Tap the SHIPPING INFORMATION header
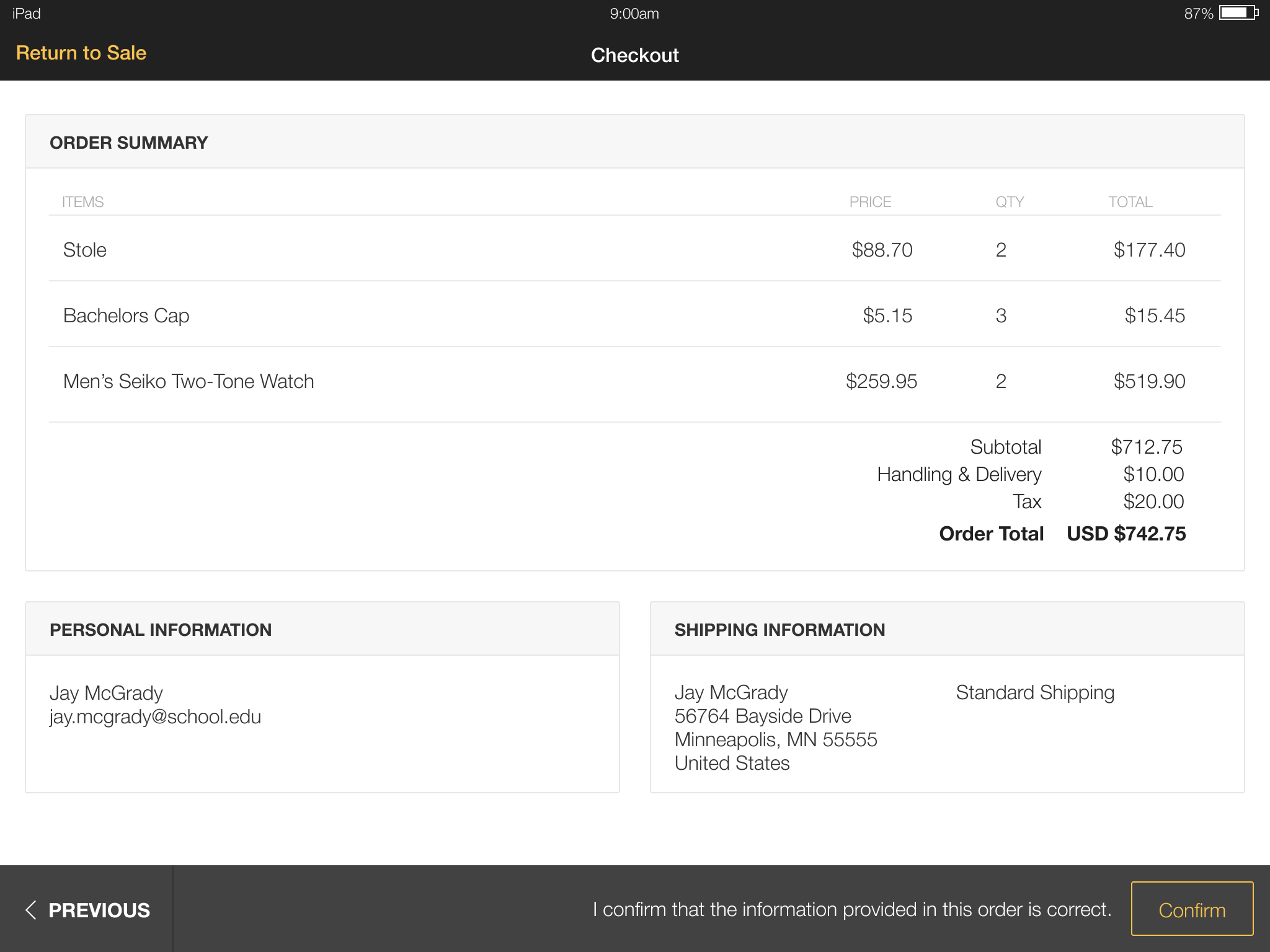The image size is (1270, 952). [779, 630]
